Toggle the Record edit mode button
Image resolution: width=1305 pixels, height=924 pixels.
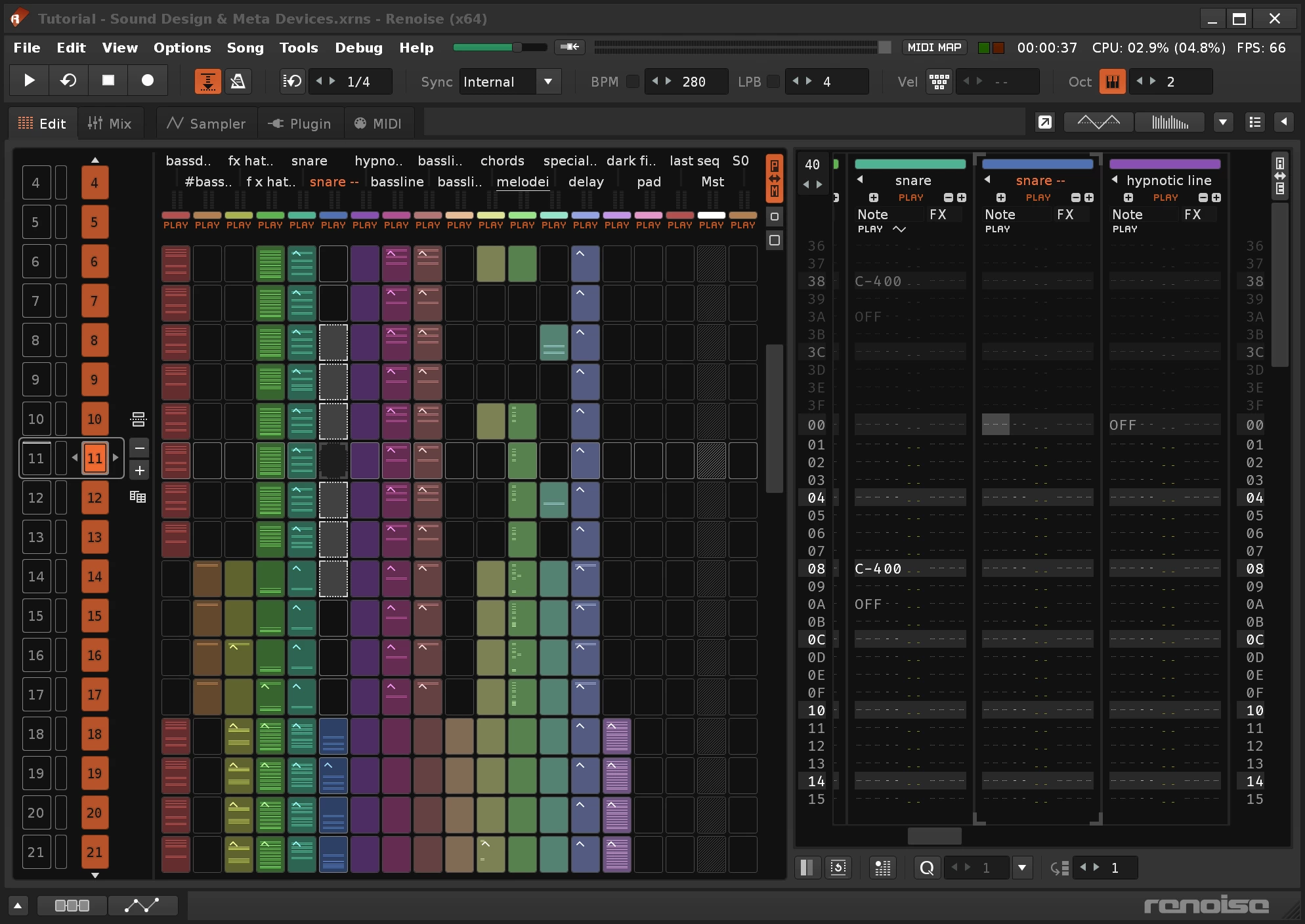[148, 81]
